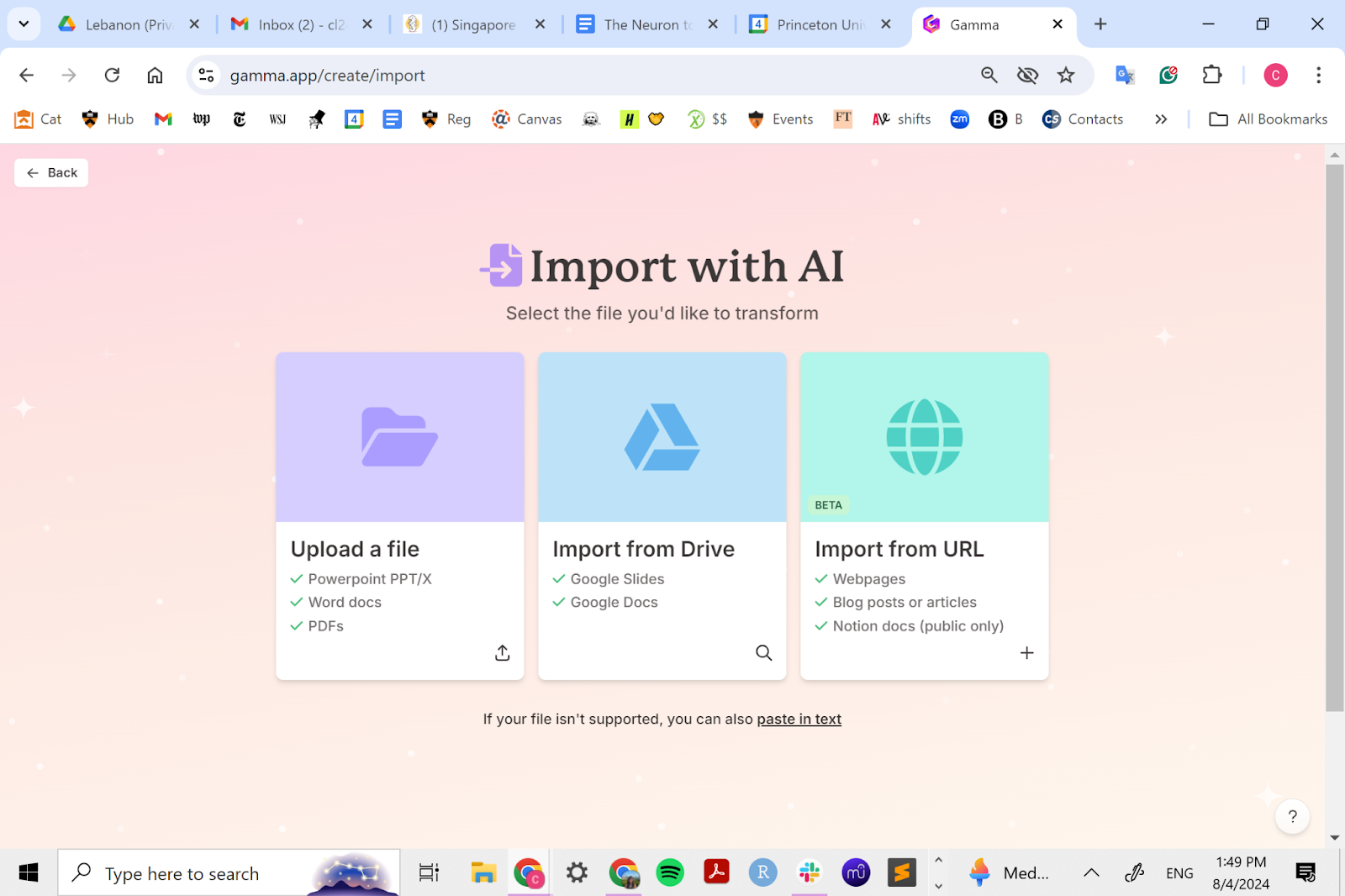Open the Events bookmark

click(780, 119)
